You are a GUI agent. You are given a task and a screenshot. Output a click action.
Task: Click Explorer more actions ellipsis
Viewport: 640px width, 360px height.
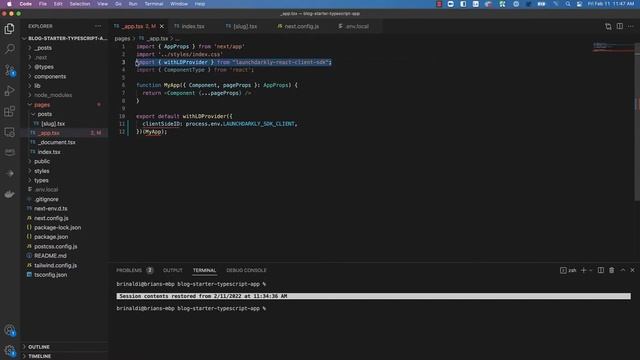[98, 26]
